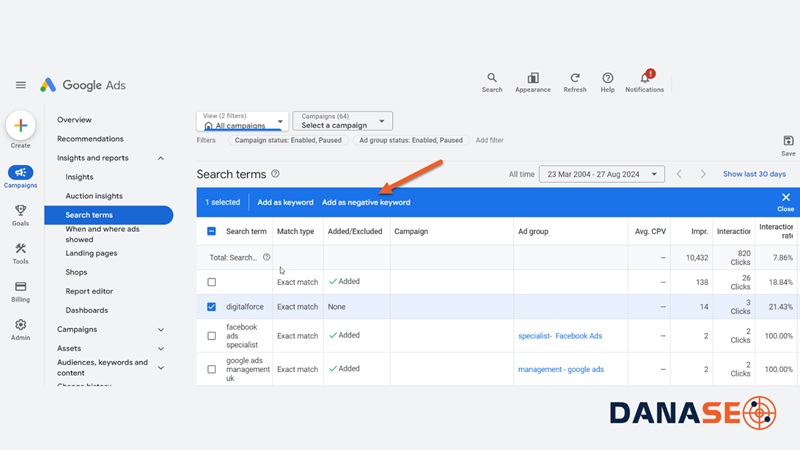Uncheck the digitalforce row checkbox
The height and width of the screenshot is (450, 800).
point(211,307)
